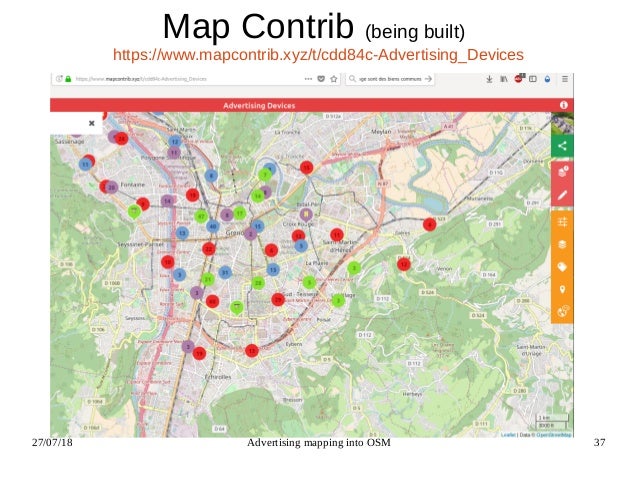Click the tag icon in orange sidebar

point(562,267)
